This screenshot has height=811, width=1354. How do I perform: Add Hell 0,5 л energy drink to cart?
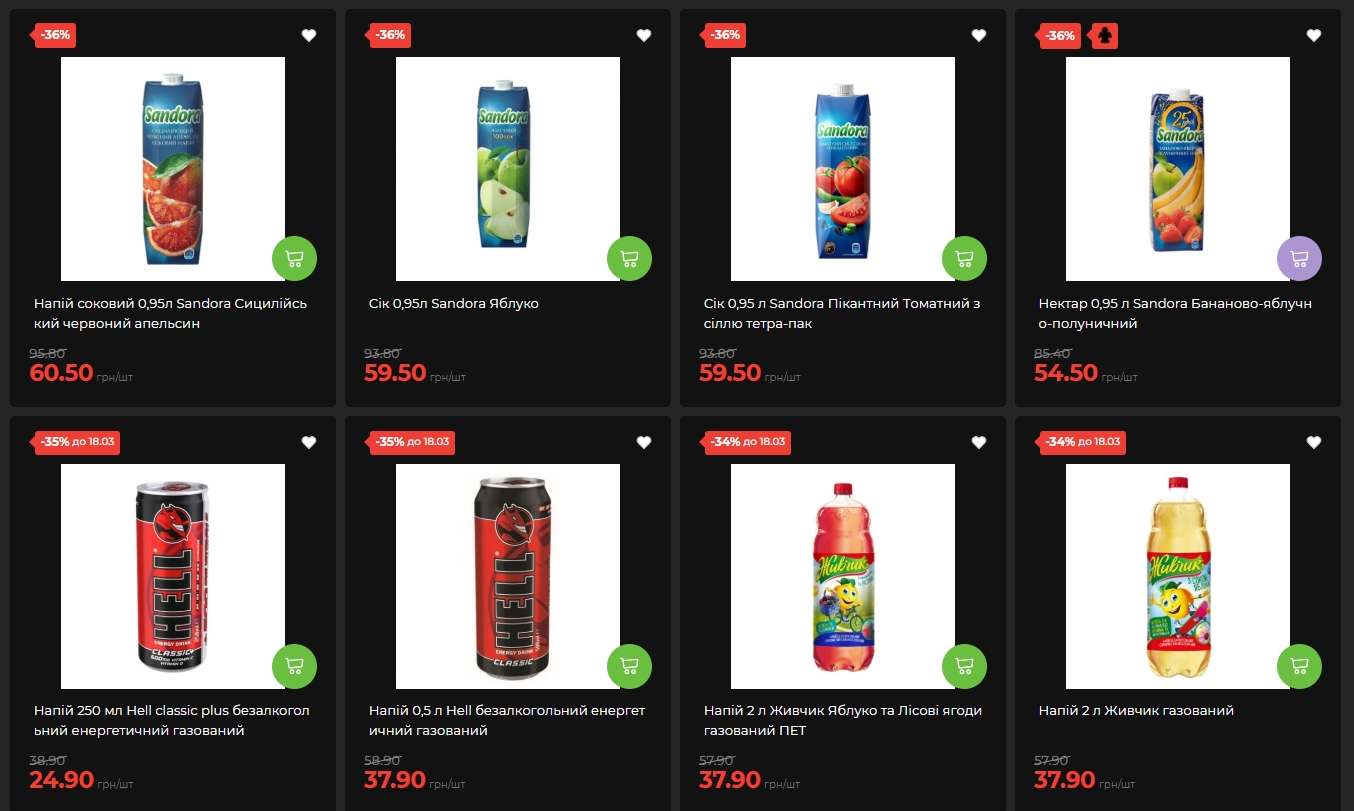[629, 666]
